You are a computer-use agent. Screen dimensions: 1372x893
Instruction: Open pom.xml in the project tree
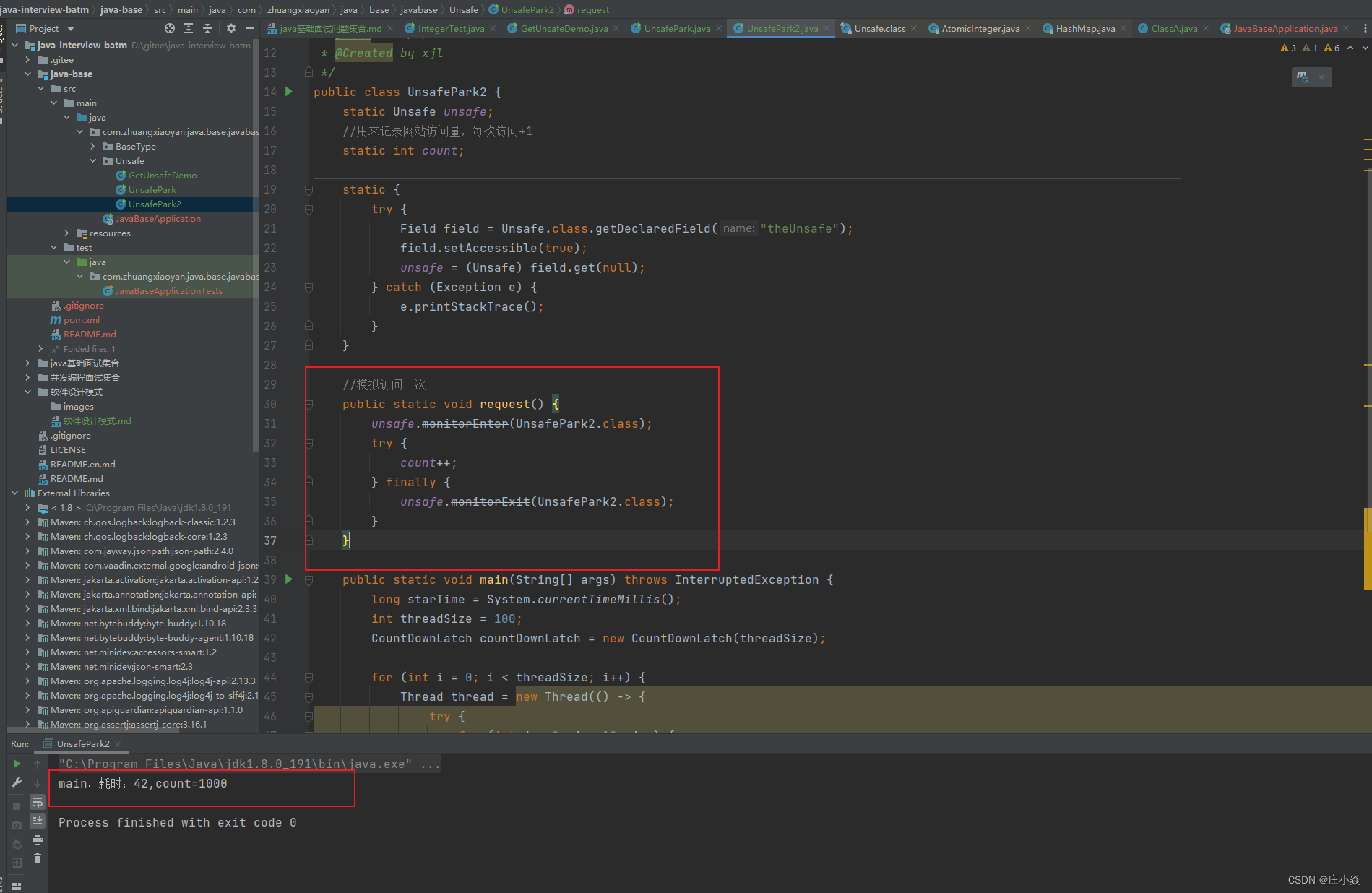(82, 320)
